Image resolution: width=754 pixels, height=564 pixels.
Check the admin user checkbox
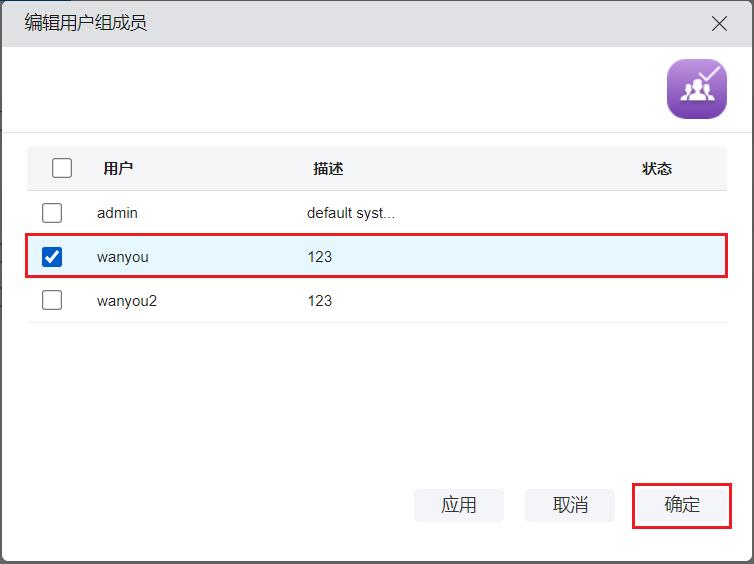coord(52,213)
